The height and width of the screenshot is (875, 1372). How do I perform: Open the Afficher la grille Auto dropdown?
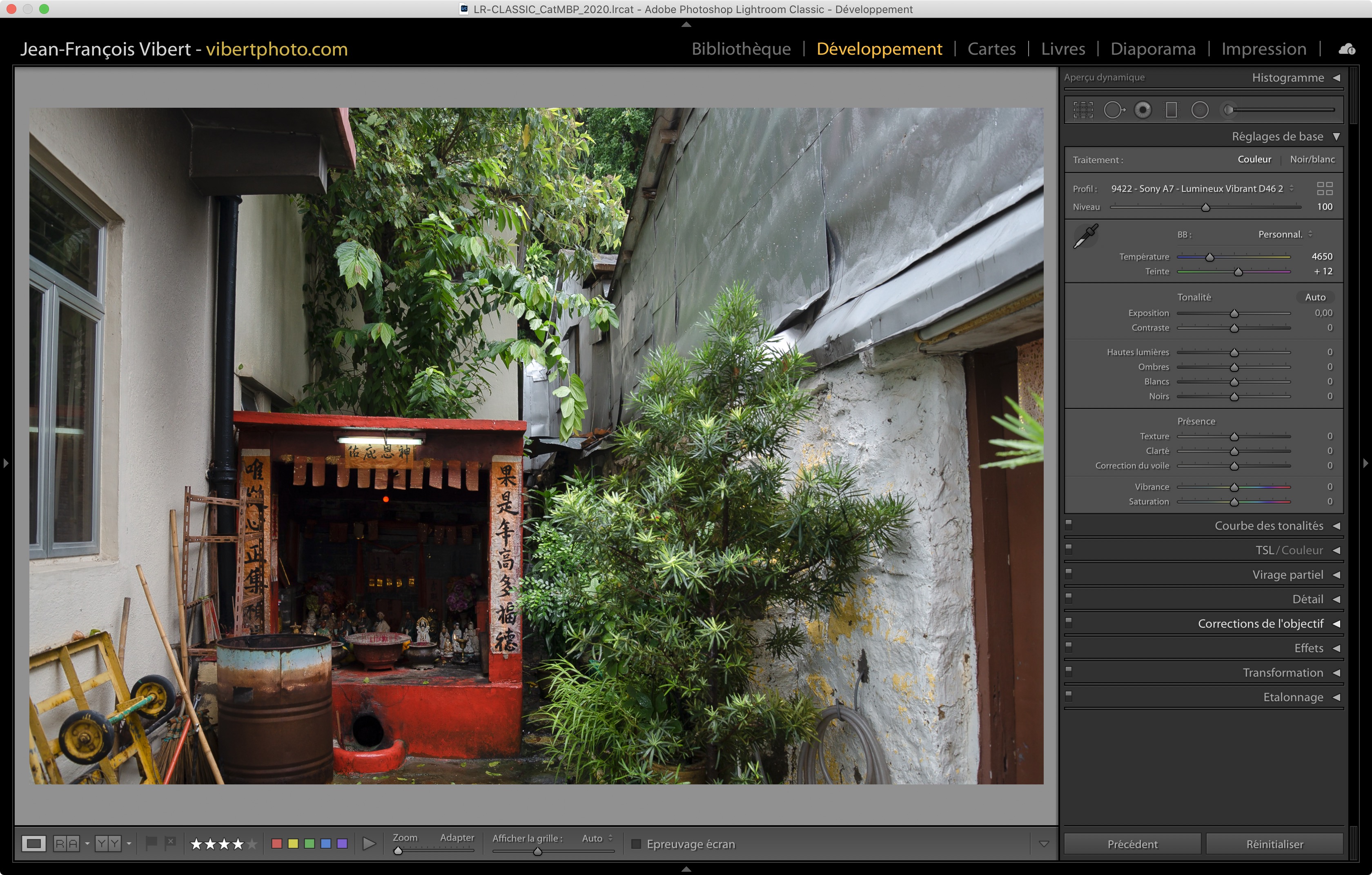tap(597, 838)
